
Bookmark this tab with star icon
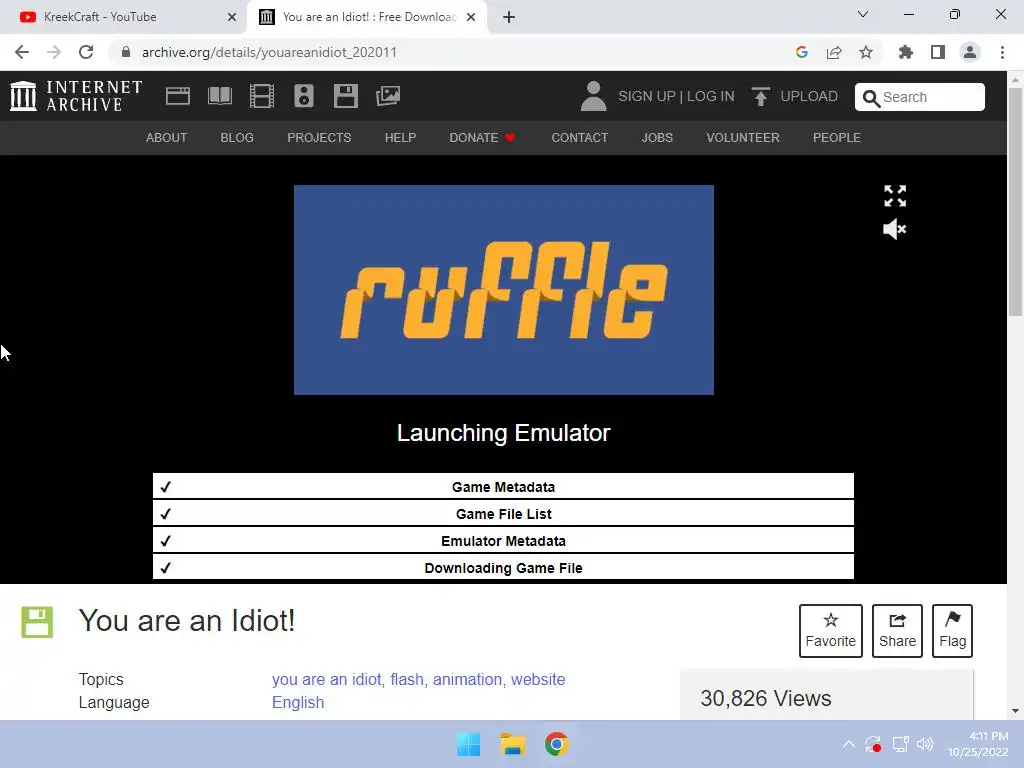click(x=866, y=52)
